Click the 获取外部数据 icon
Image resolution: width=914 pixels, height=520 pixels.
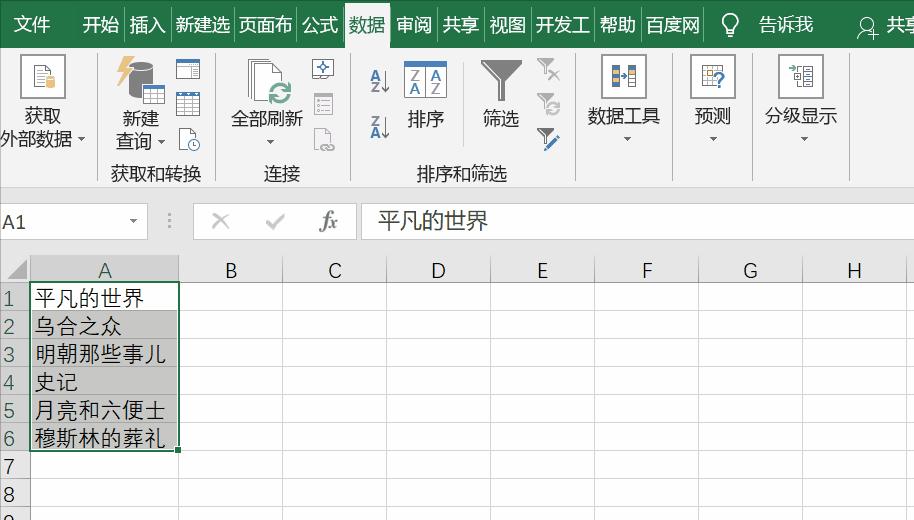tap(43, 76)
